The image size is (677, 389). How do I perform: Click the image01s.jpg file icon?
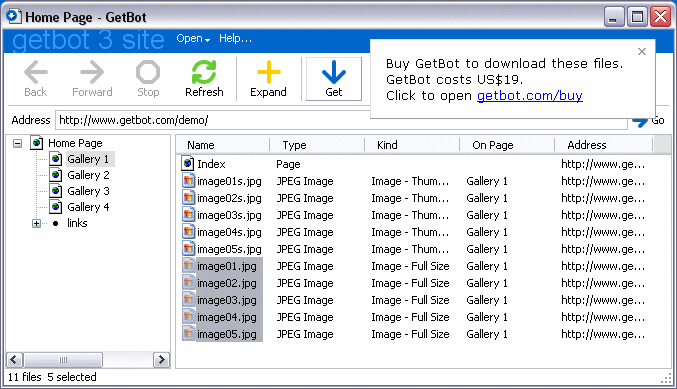(x=188, y=181)
